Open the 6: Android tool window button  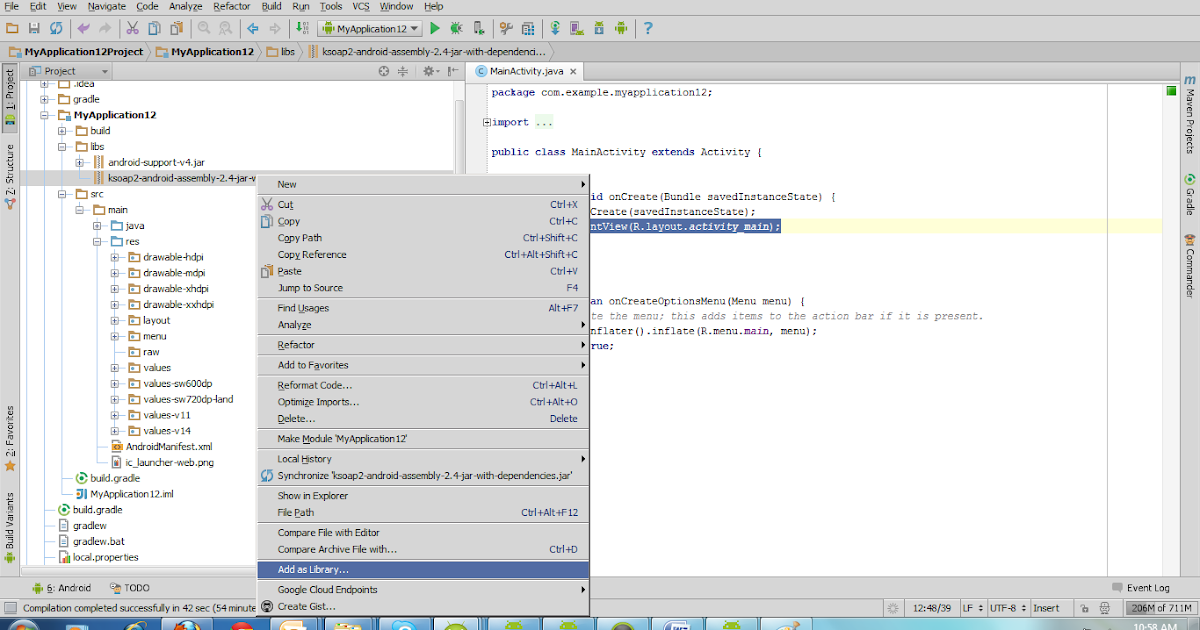[x=61, y=588]
